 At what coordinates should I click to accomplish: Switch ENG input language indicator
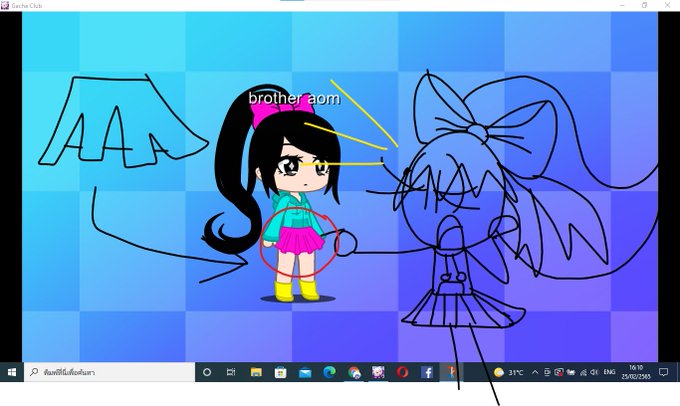click(x=609, y=372)
